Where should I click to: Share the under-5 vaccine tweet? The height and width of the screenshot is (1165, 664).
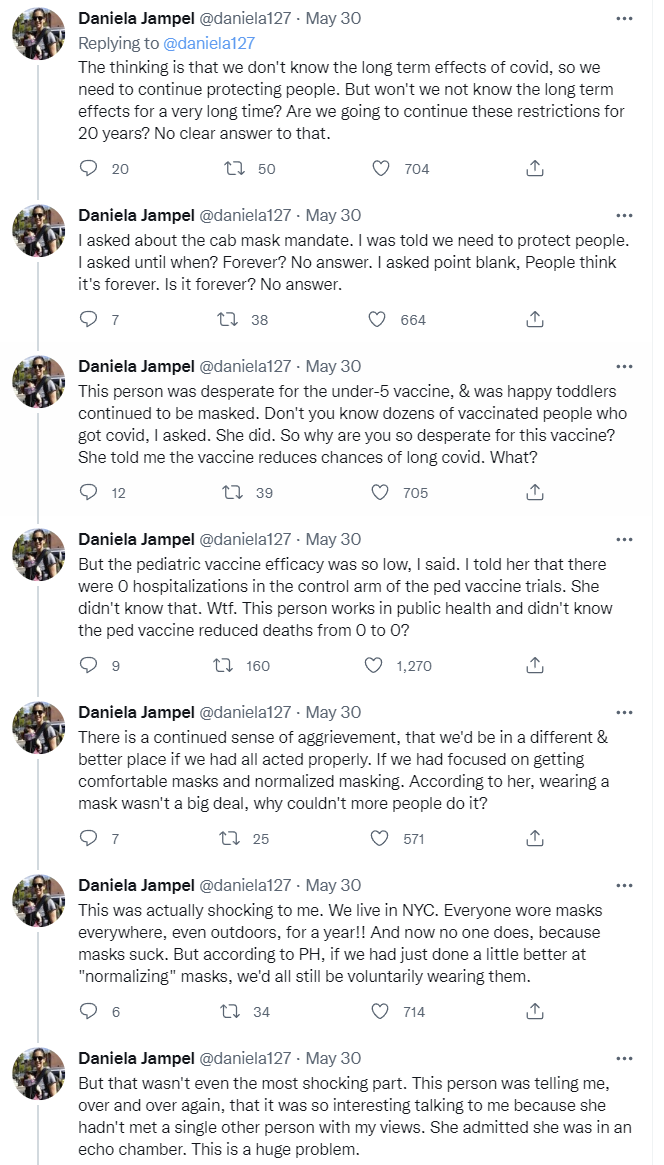point(535,492)
